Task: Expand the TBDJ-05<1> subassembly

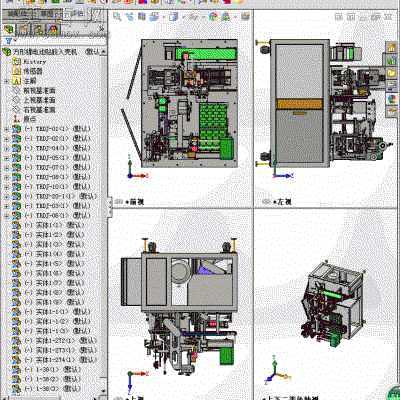Action: click(x=6, y=158)
